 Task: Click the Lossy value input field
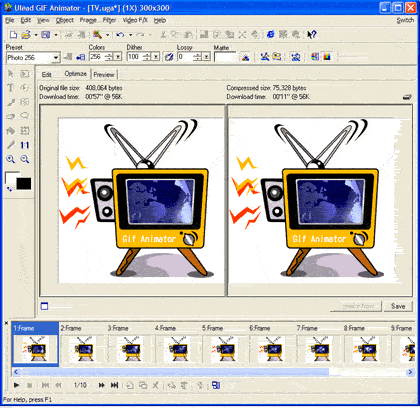186,57
